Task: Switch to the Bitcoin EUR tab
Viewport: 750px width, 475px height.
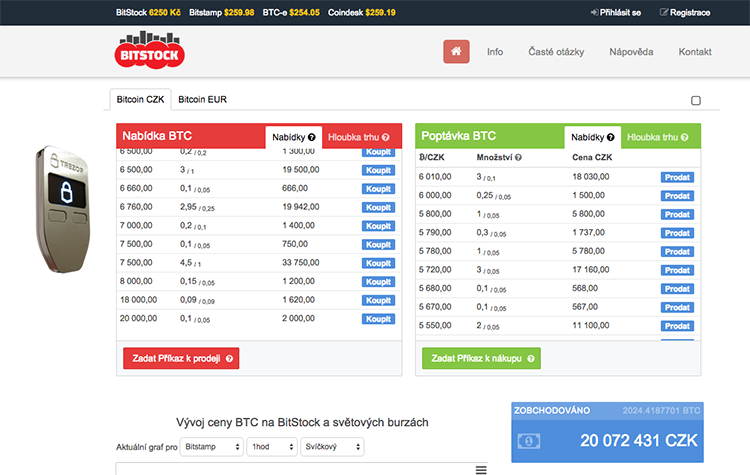Action: pyautogui.click(x=203, y=100)
